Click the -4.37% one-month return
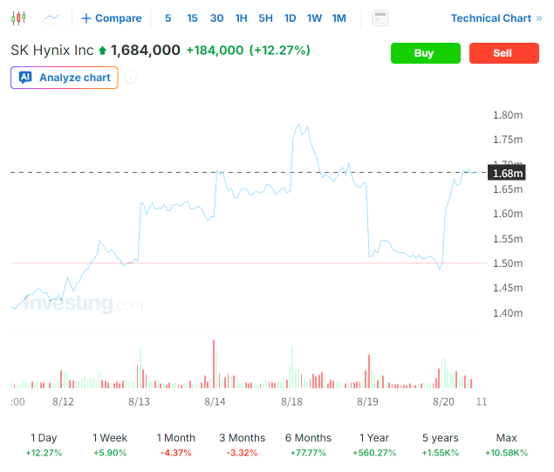Image resolution: width=554 pixels, height=472 pixels. click(176, 453)
